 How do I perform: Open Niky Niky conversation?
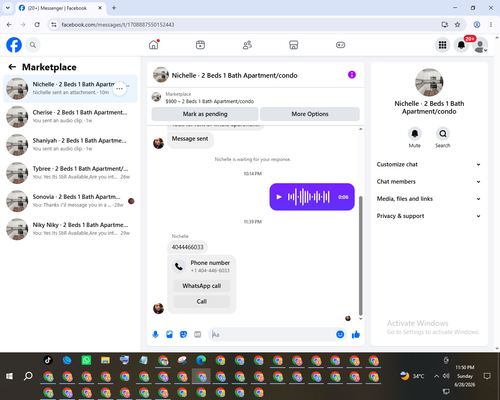[70, 229]
